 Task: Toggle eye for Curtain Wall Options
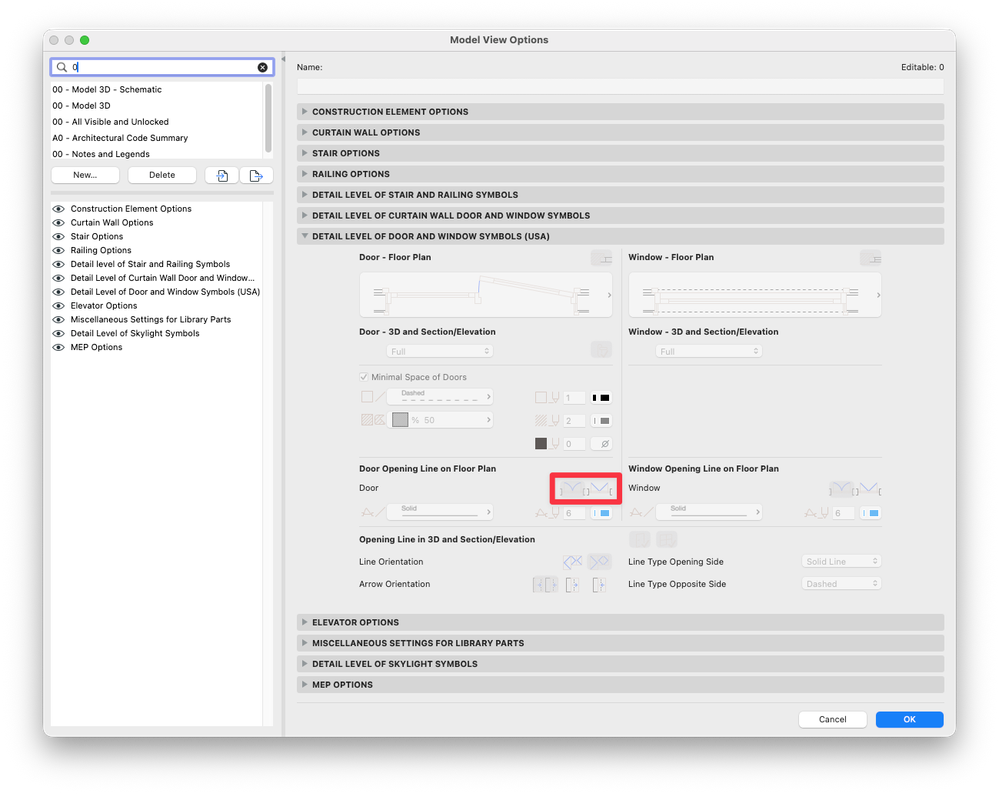click(x=59, y=223)
